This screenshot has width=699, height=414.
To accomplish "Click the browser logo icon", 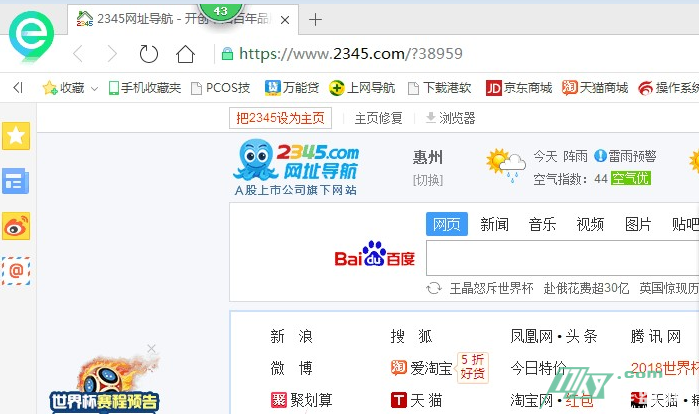I will click(x=31, y=37).
